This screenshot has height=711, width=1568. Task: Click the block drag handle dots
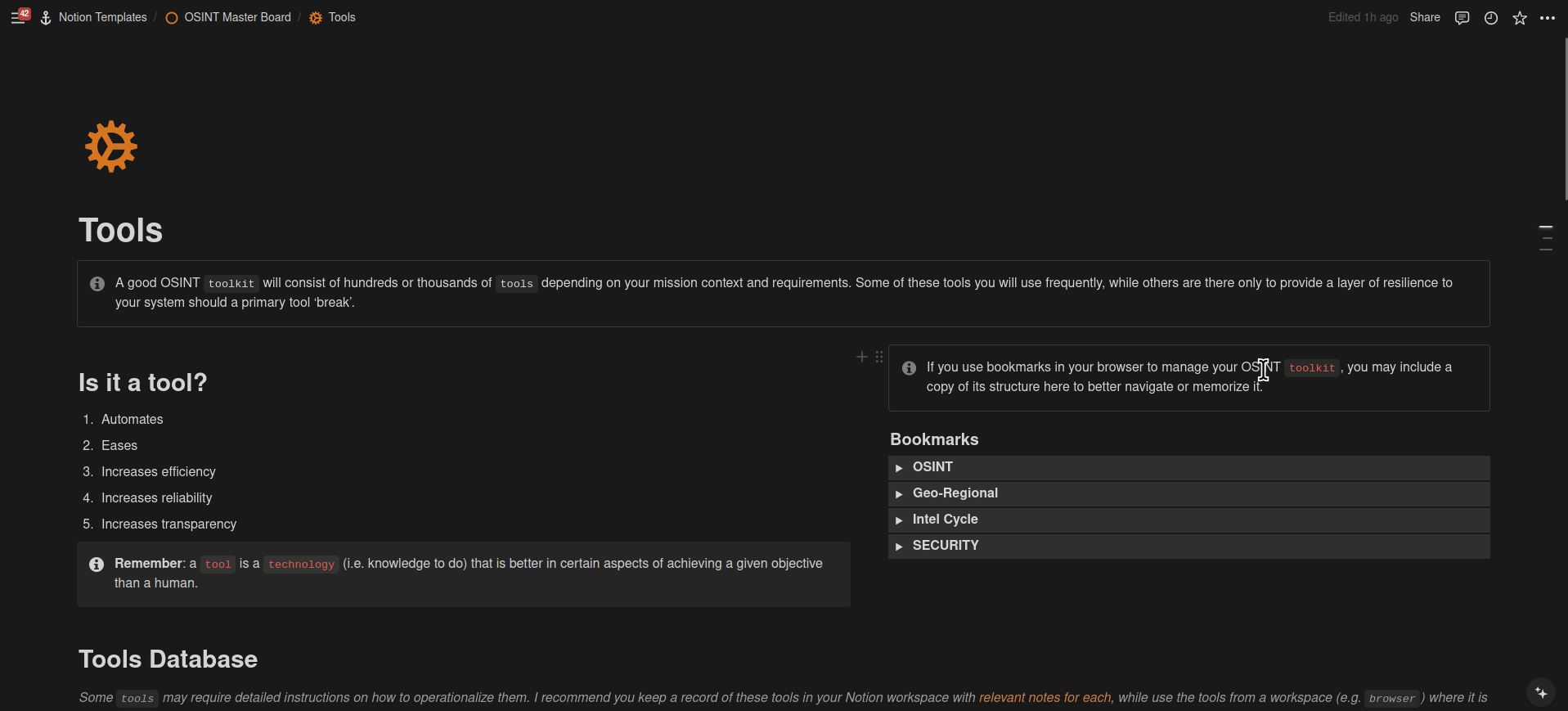click(x=879, y=357)
